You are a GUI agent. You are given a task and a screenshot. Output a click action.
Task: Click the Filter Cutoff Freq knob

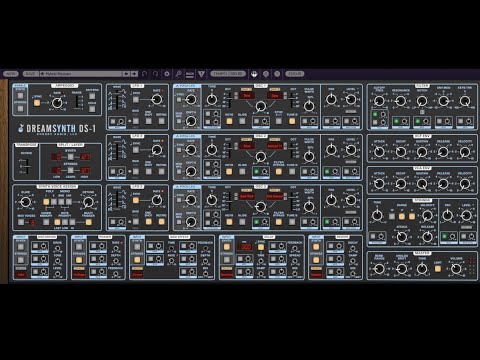379,100
